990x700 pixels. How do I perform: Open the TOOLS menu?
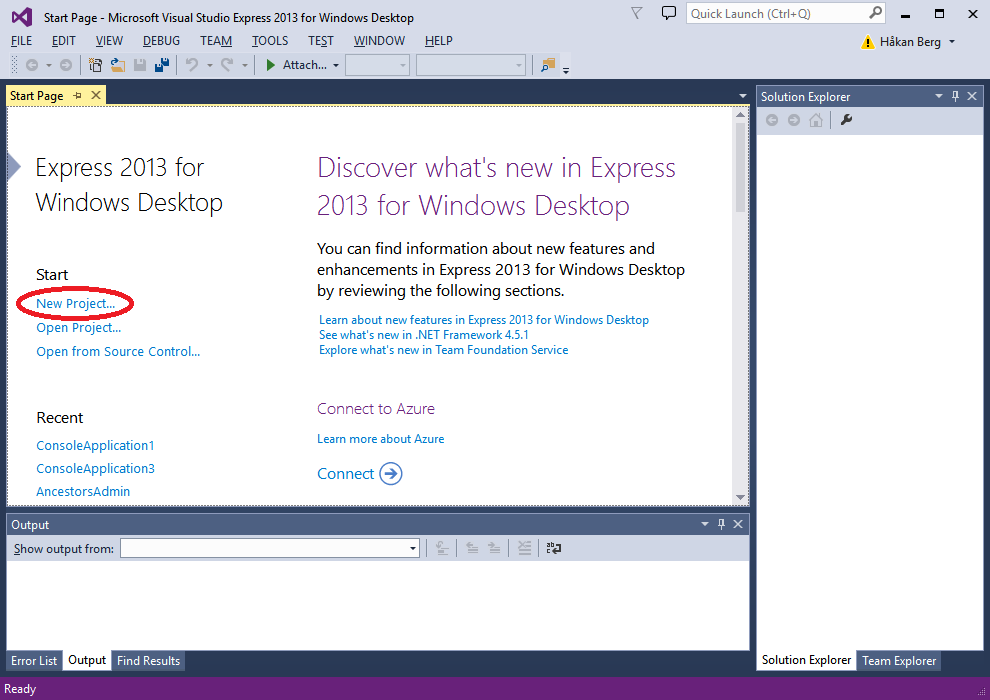click(x=270, y=41)
